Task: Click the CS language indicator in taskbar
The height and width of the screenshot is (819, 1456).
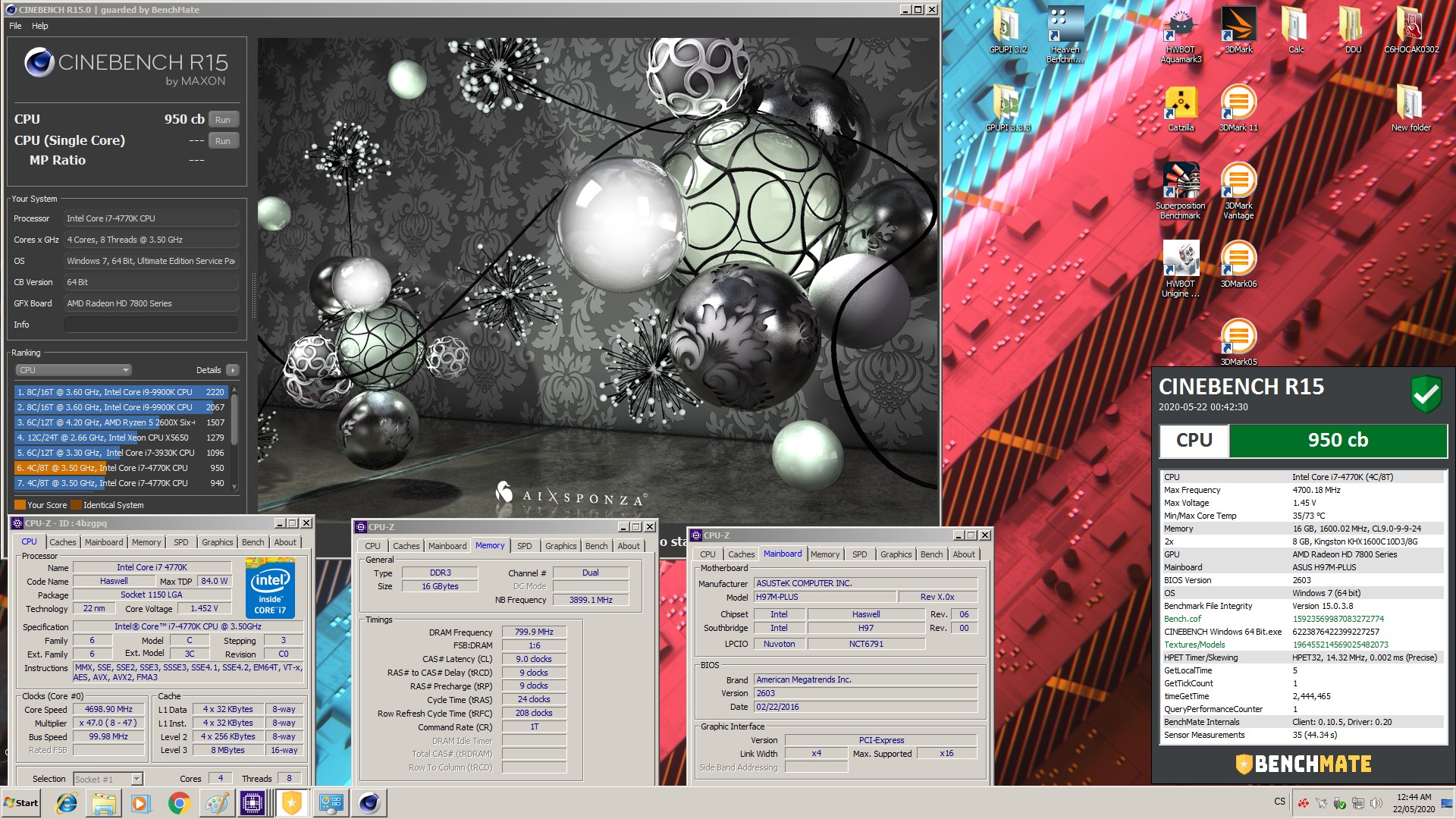Action: [x=1280, y=802]
